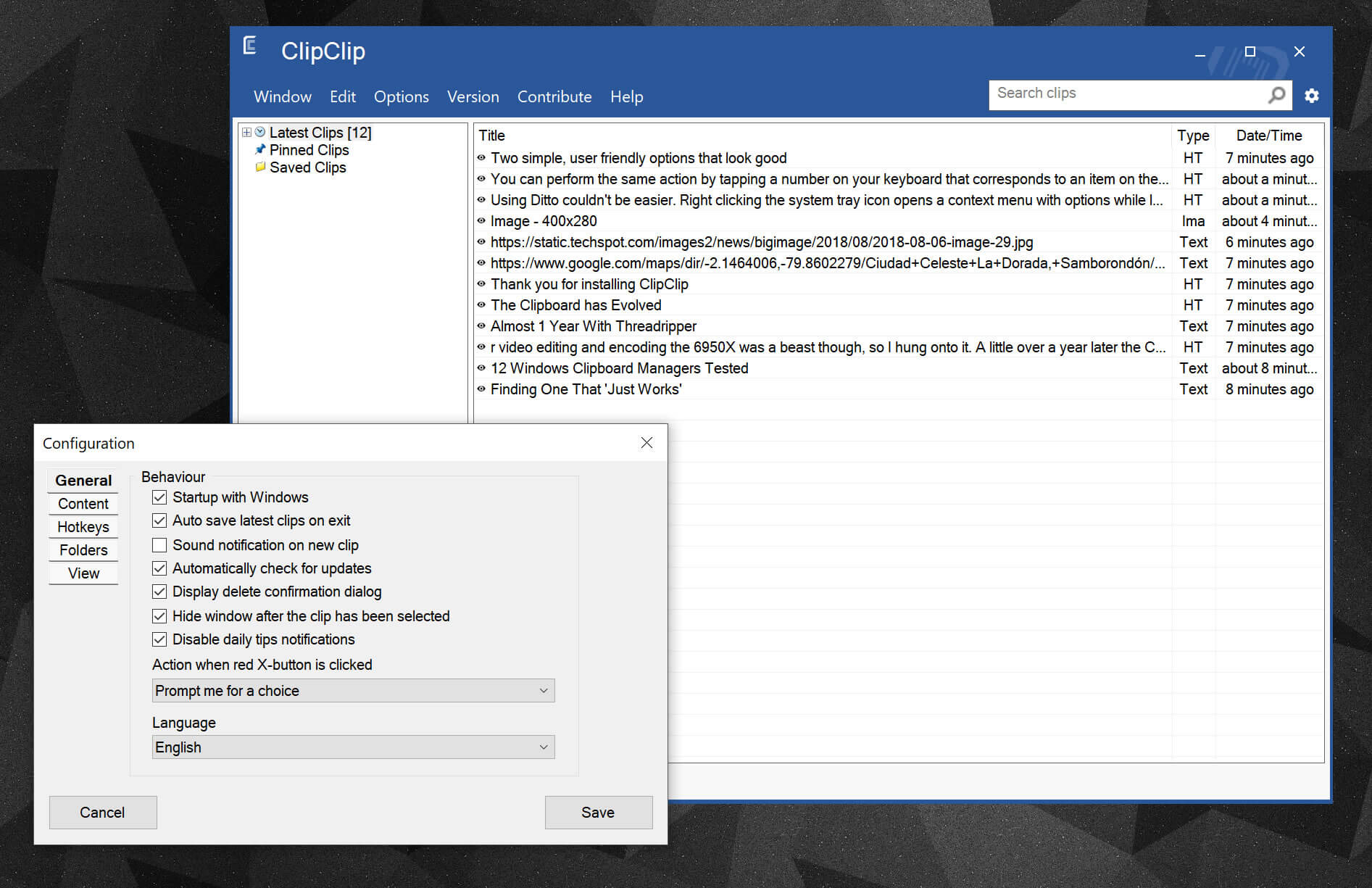Click the clock icon beside Latest Clips
This screenshot has height=888, width=1372.
tap(260, 132)
